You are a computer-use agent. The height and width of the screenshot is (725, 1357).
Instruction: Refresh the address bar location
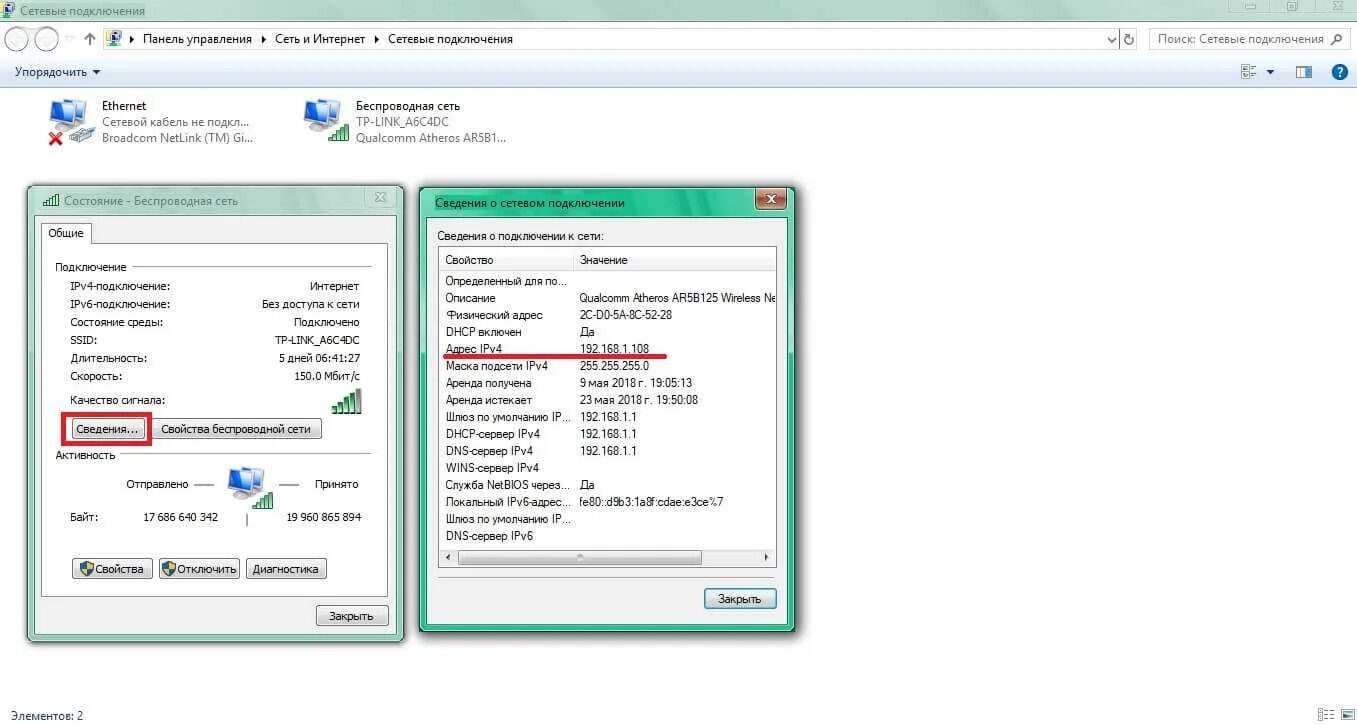1129,39
